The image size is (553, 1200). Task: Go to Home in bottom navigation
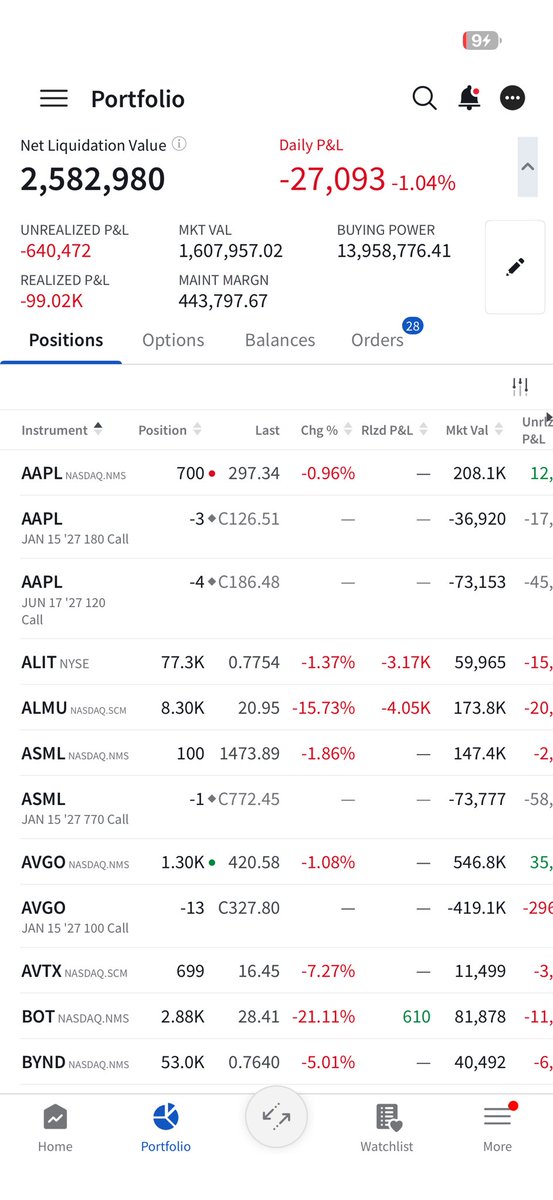coord(55,1128)
